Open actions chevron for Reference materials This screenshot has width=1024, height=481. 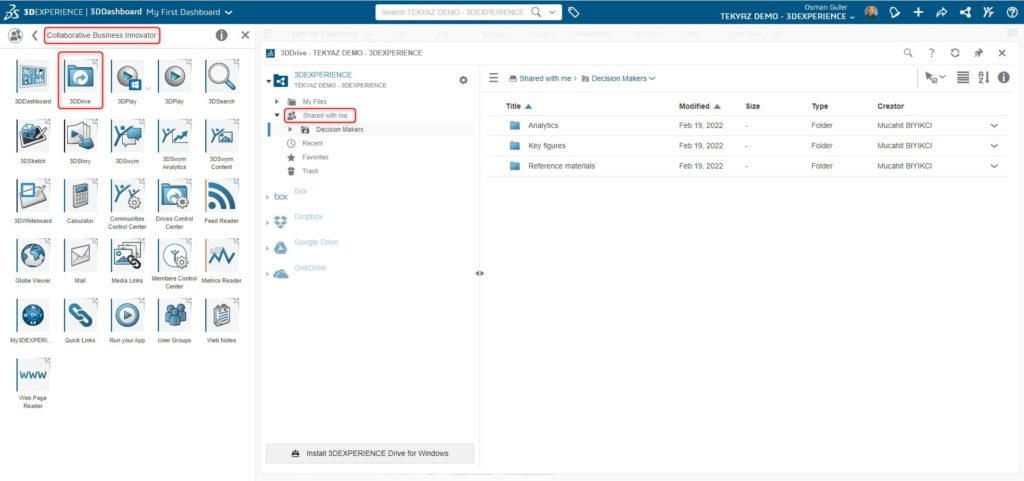click(994, 166)
